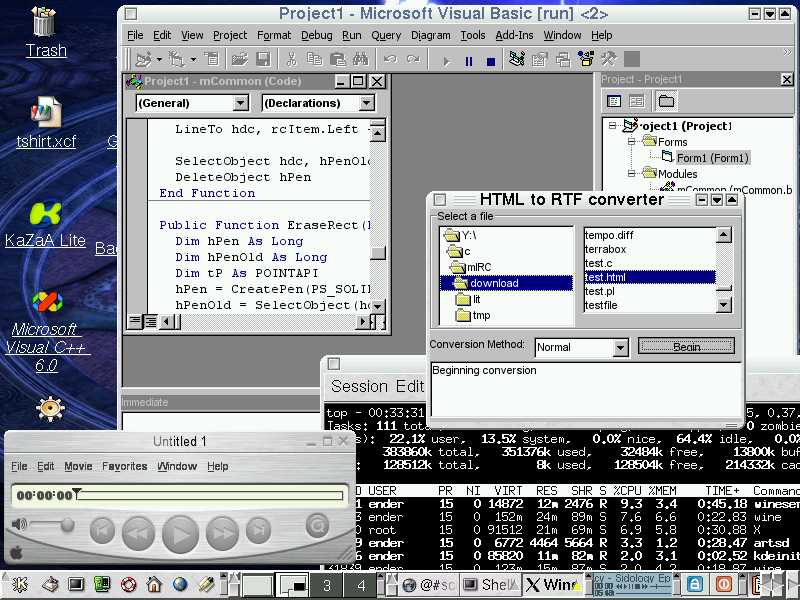Viewport: 800px width, 600px height.
Task: Click View Code icon in Project panel
Action: [614, 101]
